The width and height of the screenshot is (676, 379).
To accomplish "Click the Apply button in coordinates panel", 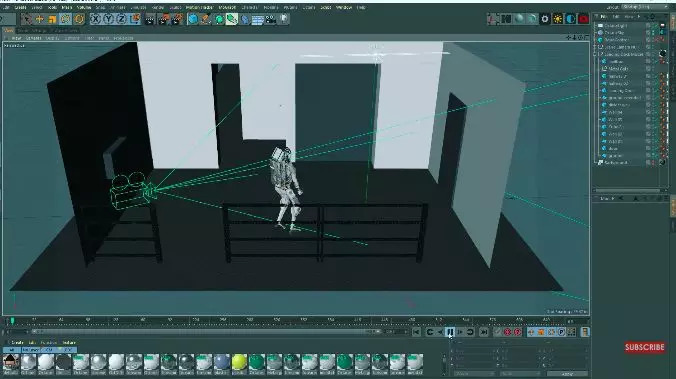I will coord(567,373).
